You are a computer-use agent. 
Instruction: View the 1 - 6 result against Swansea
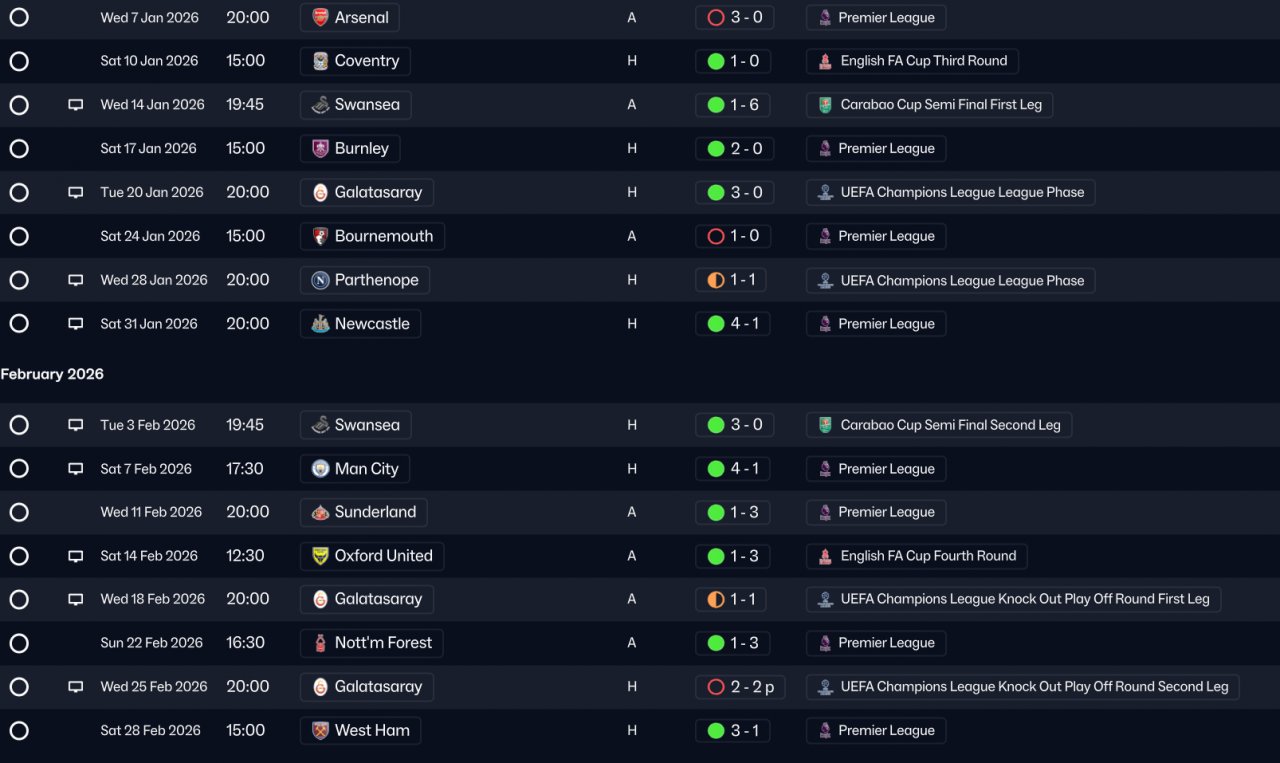733,105
